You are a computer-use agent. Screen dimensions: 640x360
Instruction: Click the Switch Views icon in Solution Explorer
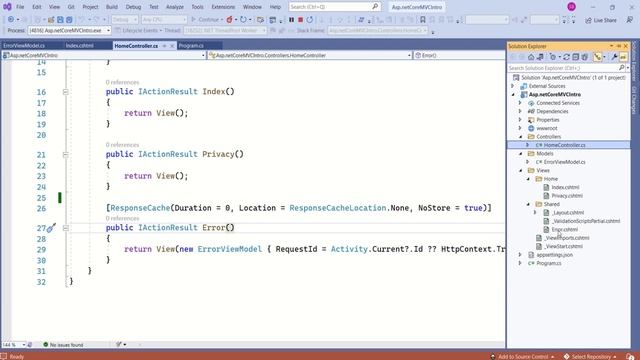[x=540, y=57]
